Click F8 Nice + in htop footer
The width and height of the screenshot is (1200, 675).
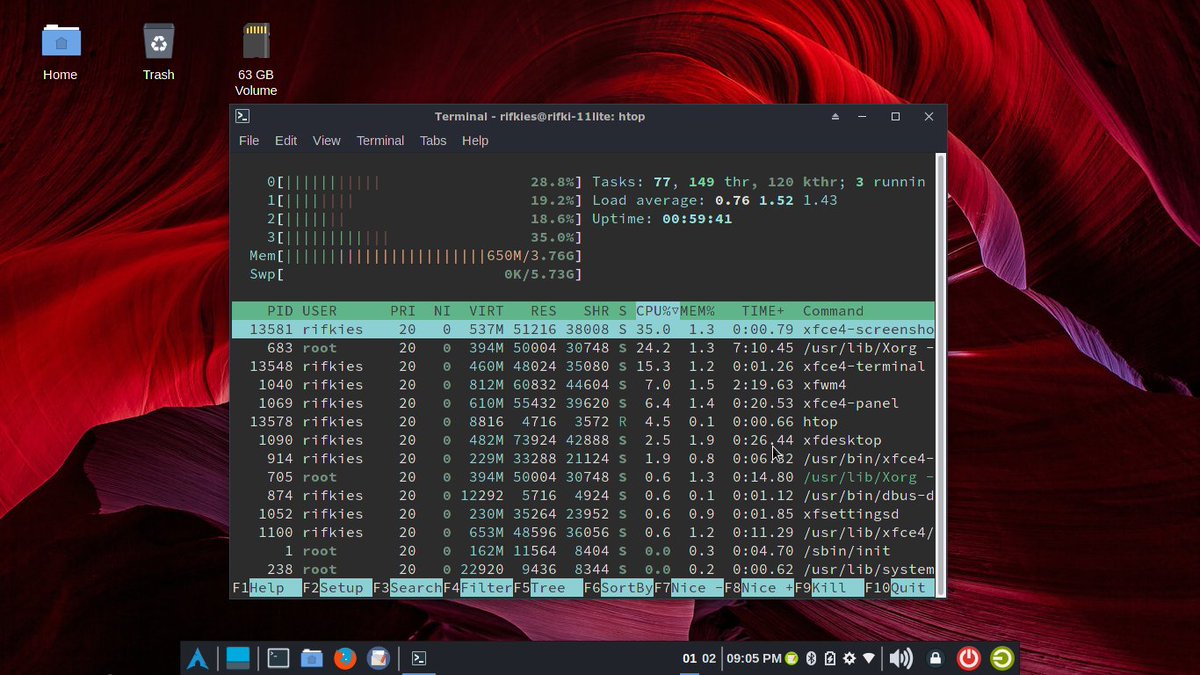tap(760, 588)
